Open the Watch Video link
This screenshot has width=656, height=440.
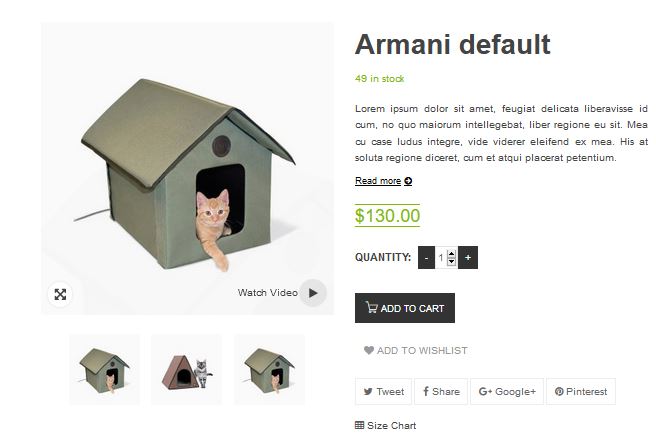[268, 293]
